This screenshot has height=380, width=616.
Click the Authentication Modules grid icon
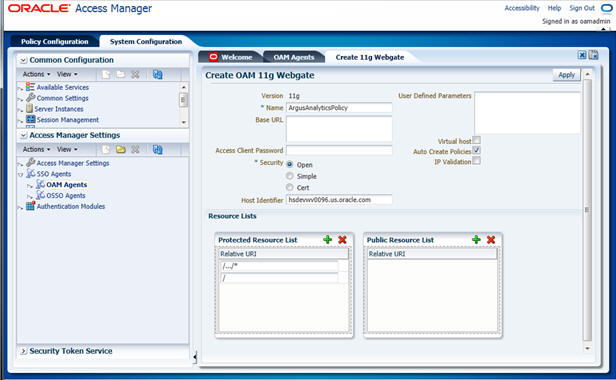[30, 206]
